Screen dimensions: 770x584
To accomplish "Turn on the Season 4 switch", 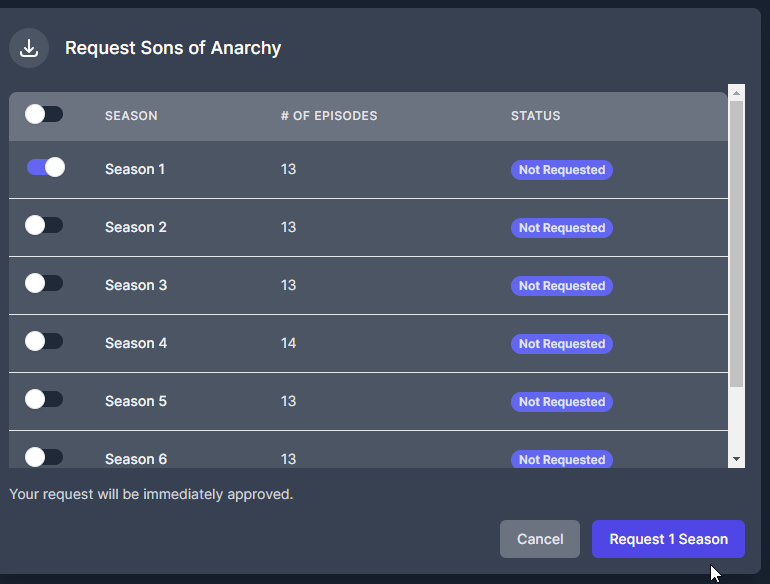I will (44, 341).
